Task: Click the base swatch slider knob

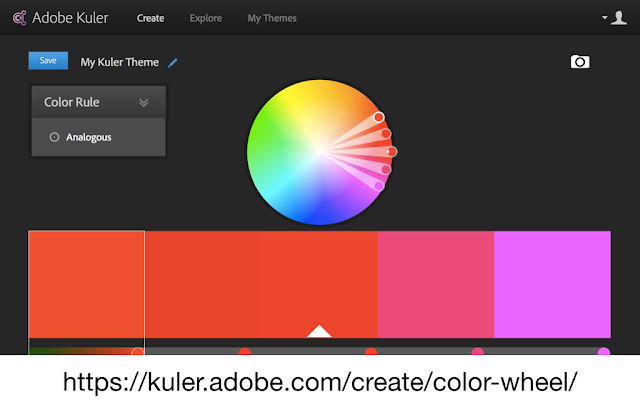Action: [371, 351]
